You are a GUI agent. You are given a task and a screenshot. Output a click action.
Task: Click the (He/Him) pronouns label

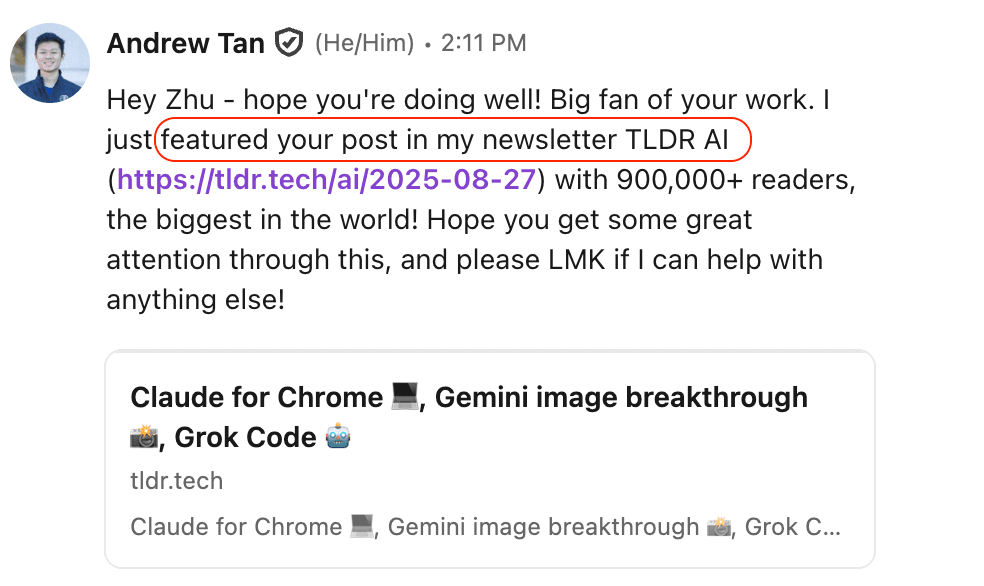[364, 44]
